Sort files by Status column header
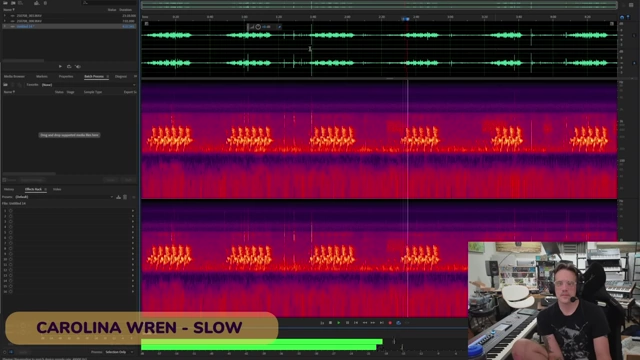 (111, 10)
